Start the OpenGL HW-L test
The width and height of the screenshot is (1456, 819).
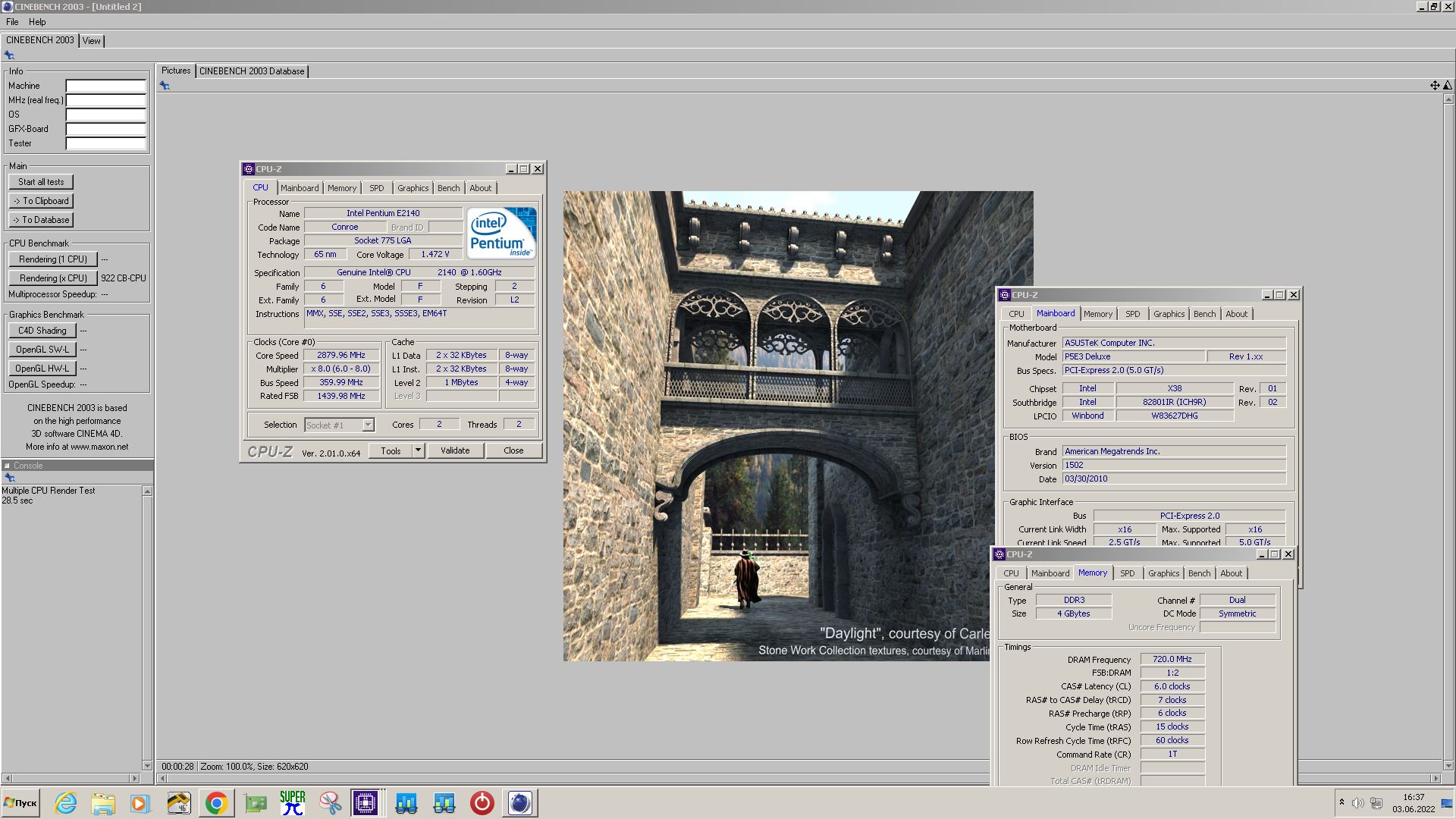click(42, 369)
